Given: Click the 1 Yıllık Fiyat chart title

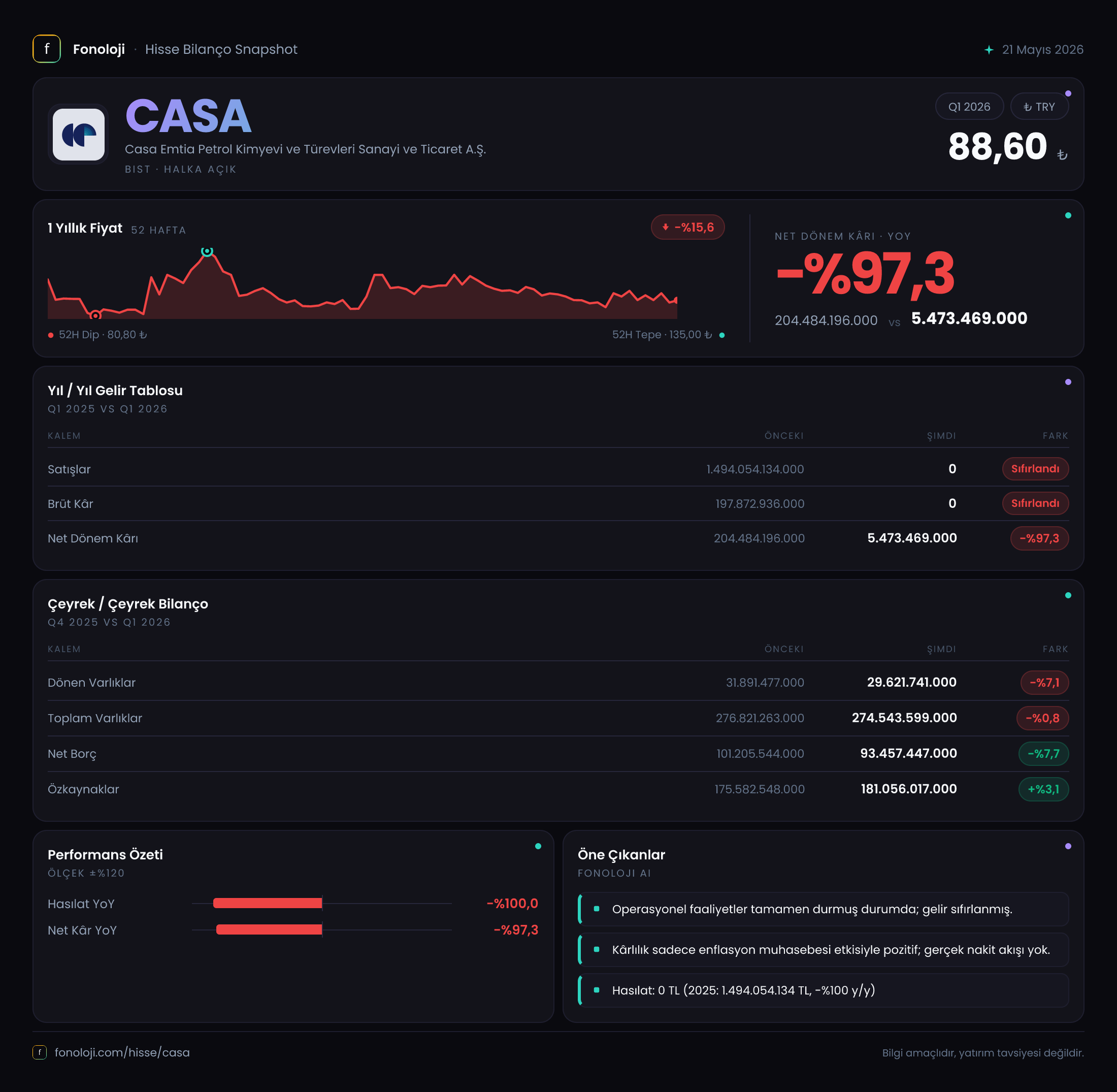Looking at the screenshot, I should pyautogui.click(x=85, y=228).
